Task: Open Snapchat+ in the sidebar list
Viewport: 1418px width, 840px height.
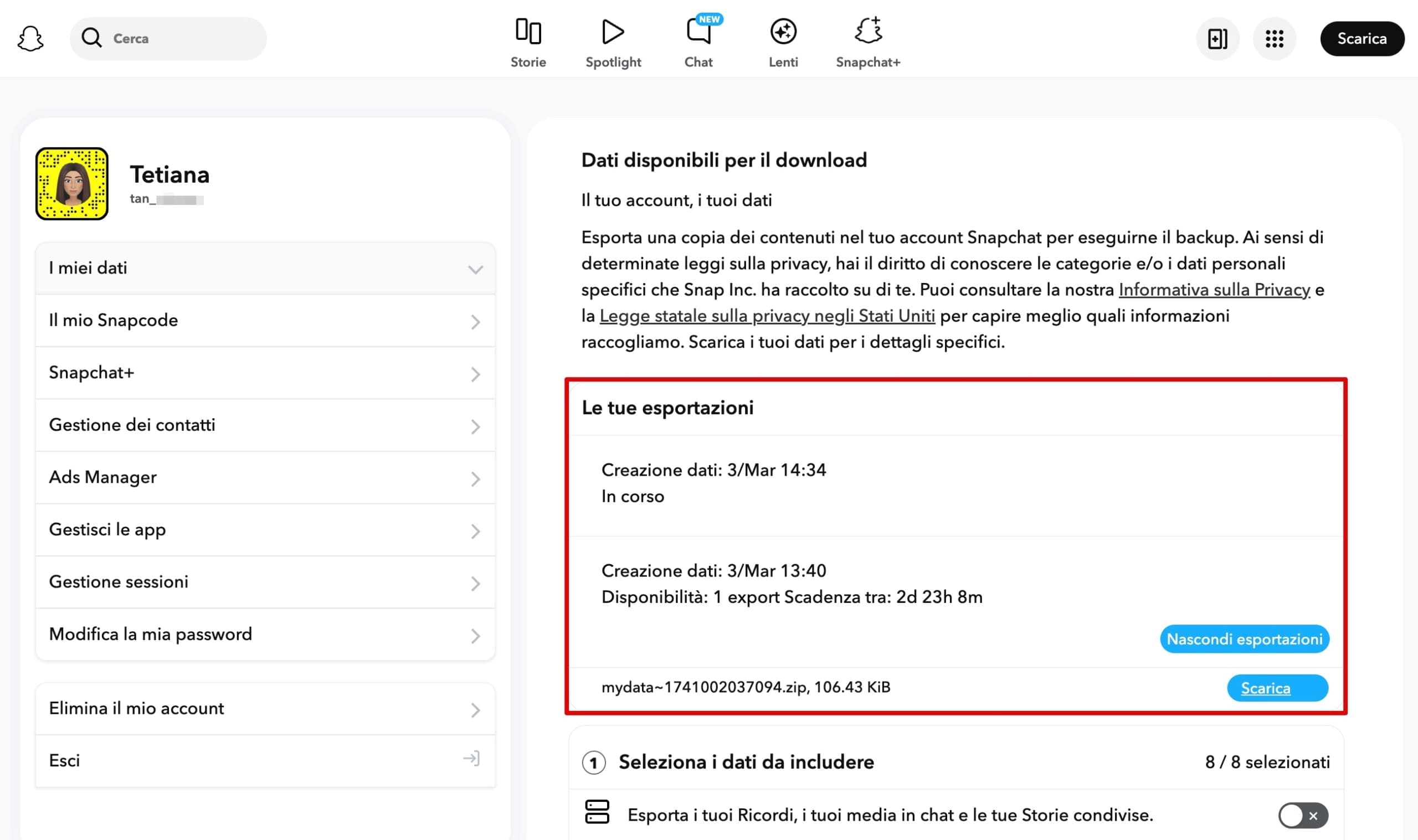Action: pos(265,373)
